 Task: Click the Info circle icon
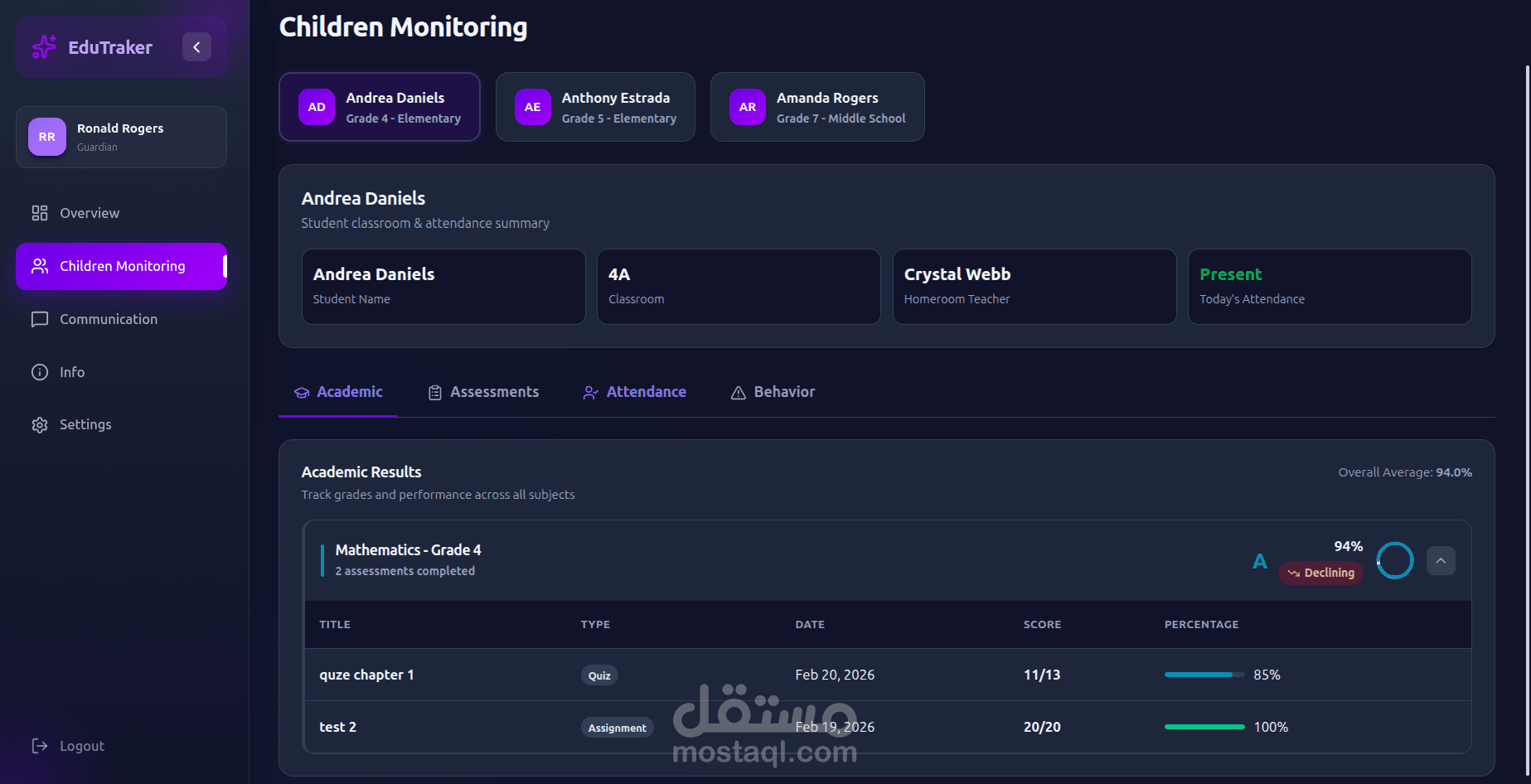point(40,372)
